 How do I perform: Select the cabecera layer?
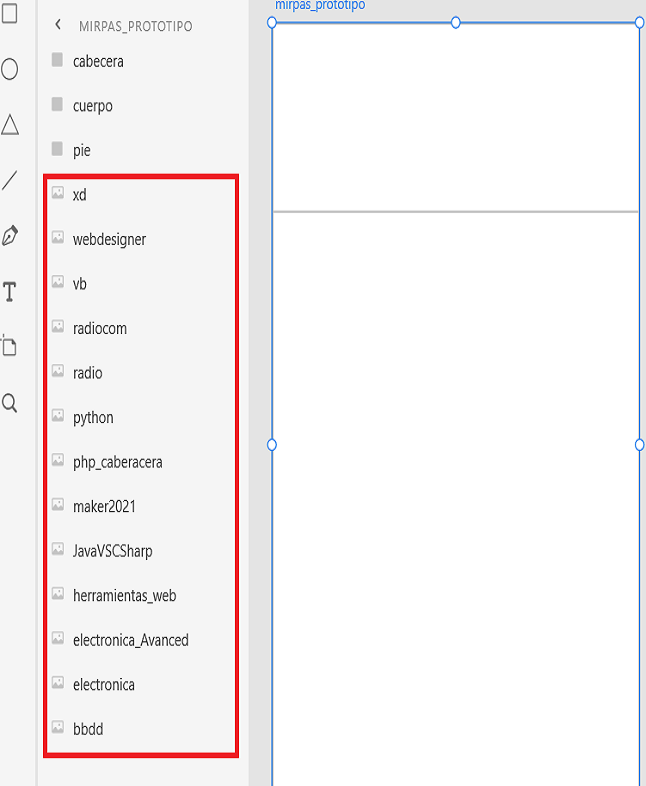(x=98, y=61)
